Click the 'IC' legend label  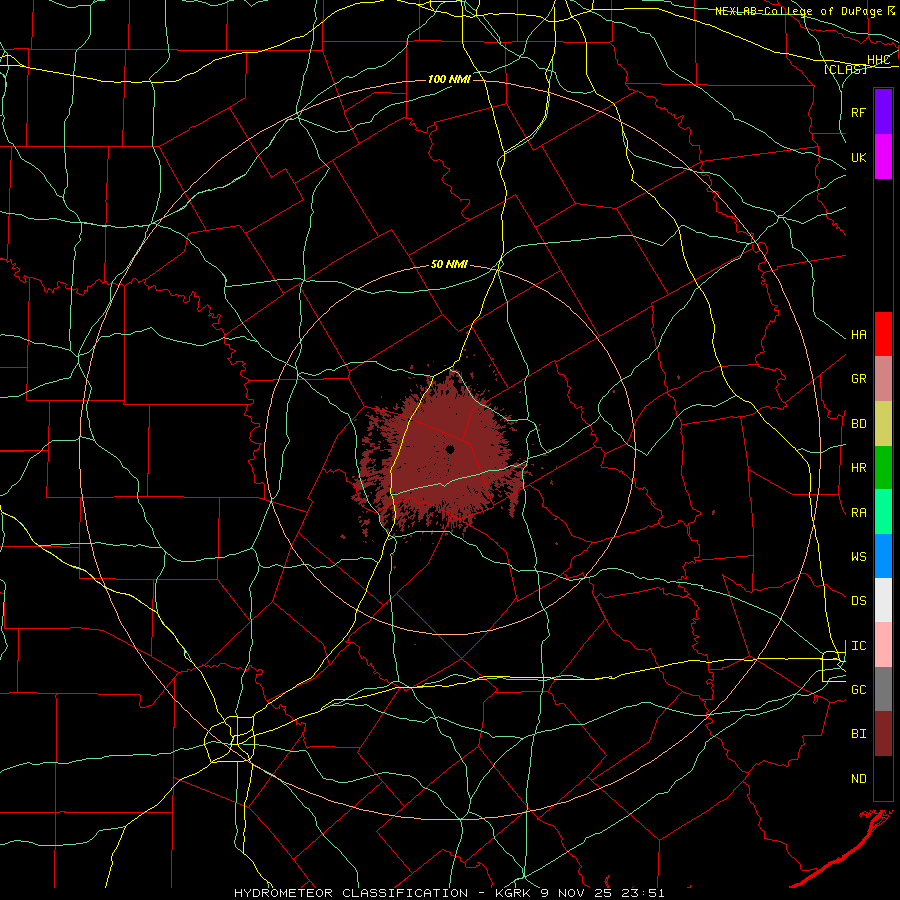click(859, 646)
